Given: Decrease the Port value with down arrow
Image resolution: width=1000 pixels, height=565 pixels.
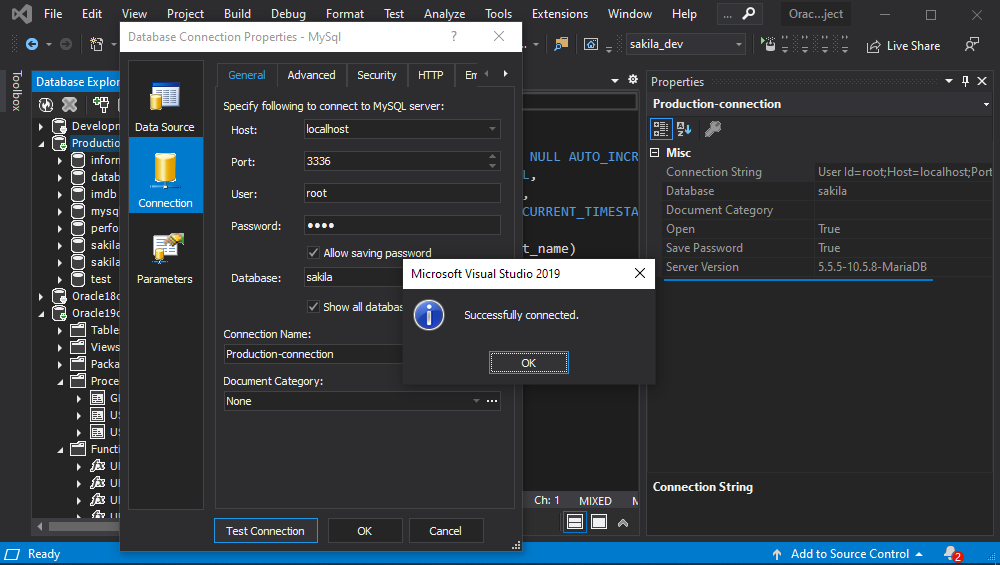Looking at the screenshot, I should [492, 166].
